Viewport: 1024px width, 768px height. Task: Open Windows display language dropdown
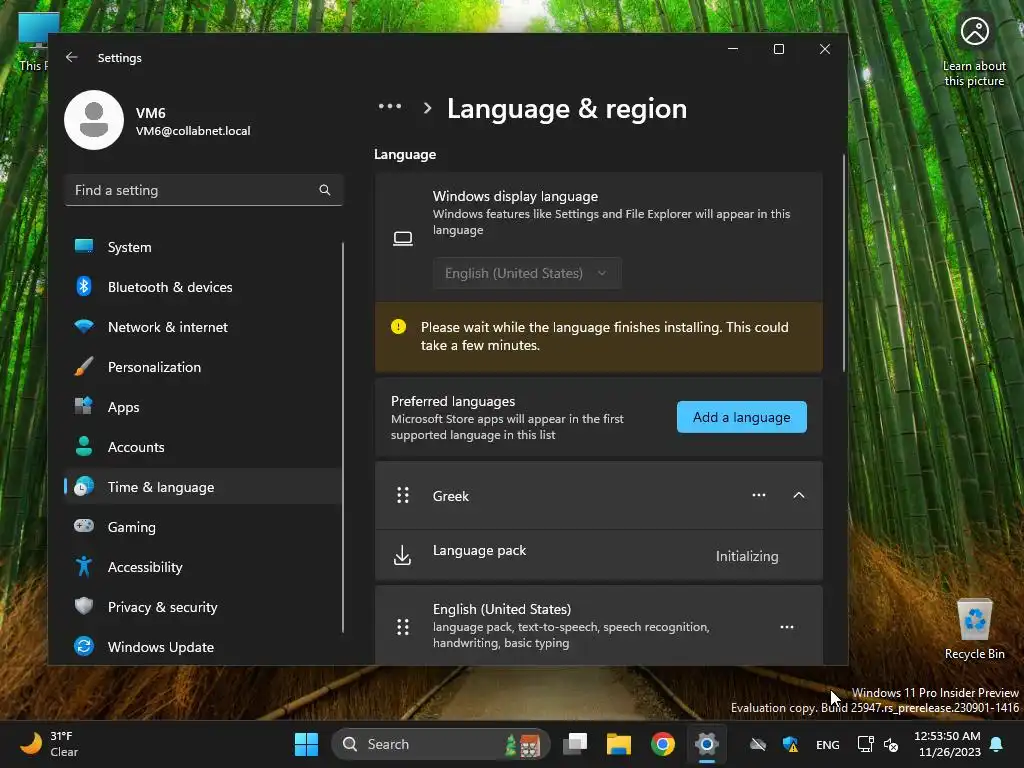pos(527,273)
